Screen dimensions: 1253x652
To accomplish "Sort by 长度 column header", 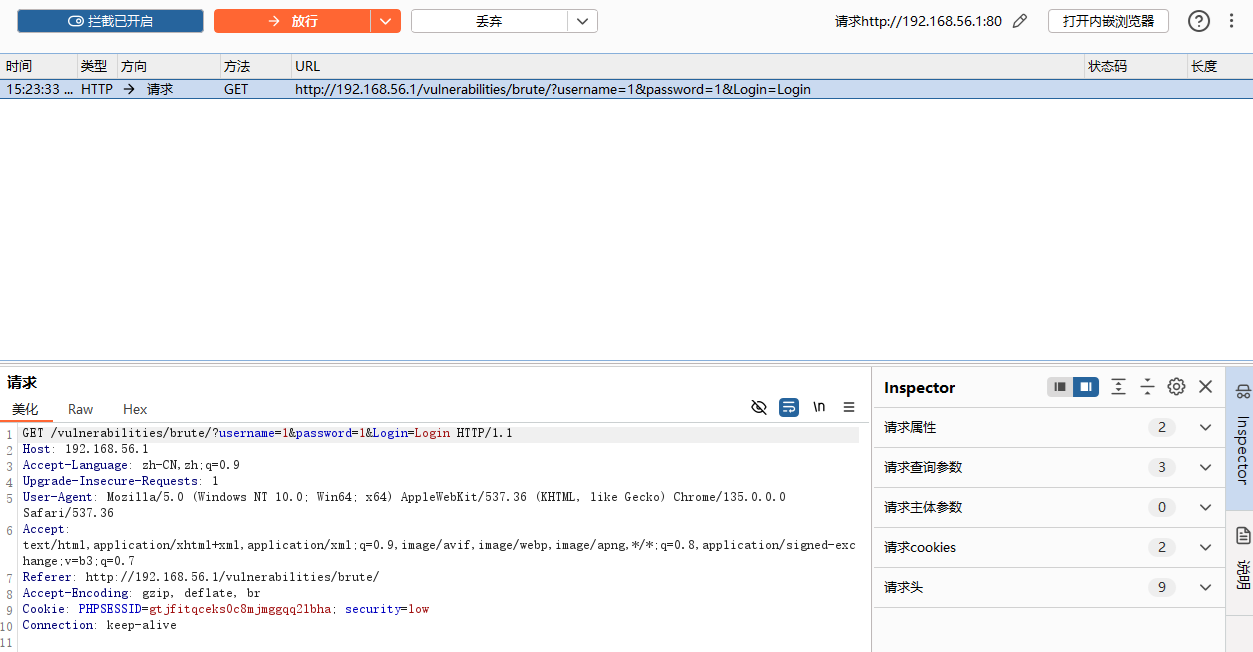I will tap(1219, 66).
